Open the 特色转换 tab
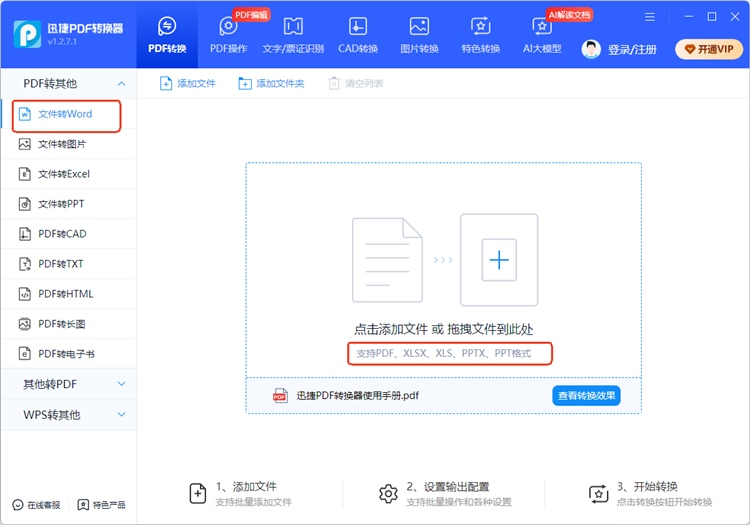Screen dimensions: 750x525 point(480,34)
